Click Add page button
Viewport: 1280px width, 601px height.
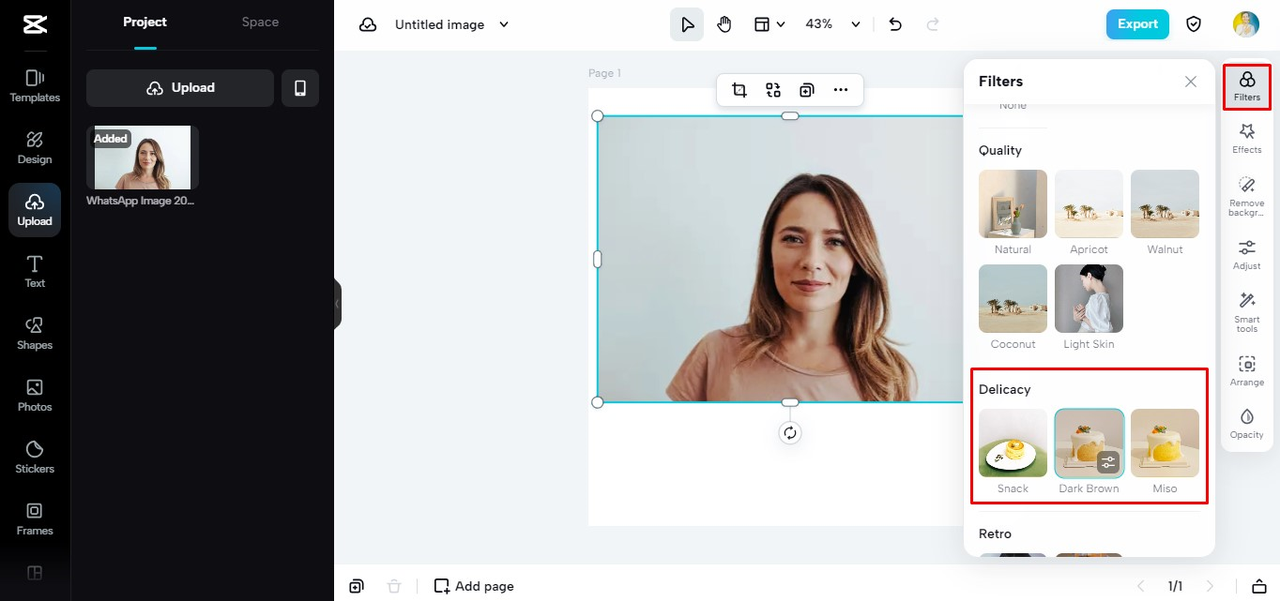pyautogui.click(x=474, y=586)
